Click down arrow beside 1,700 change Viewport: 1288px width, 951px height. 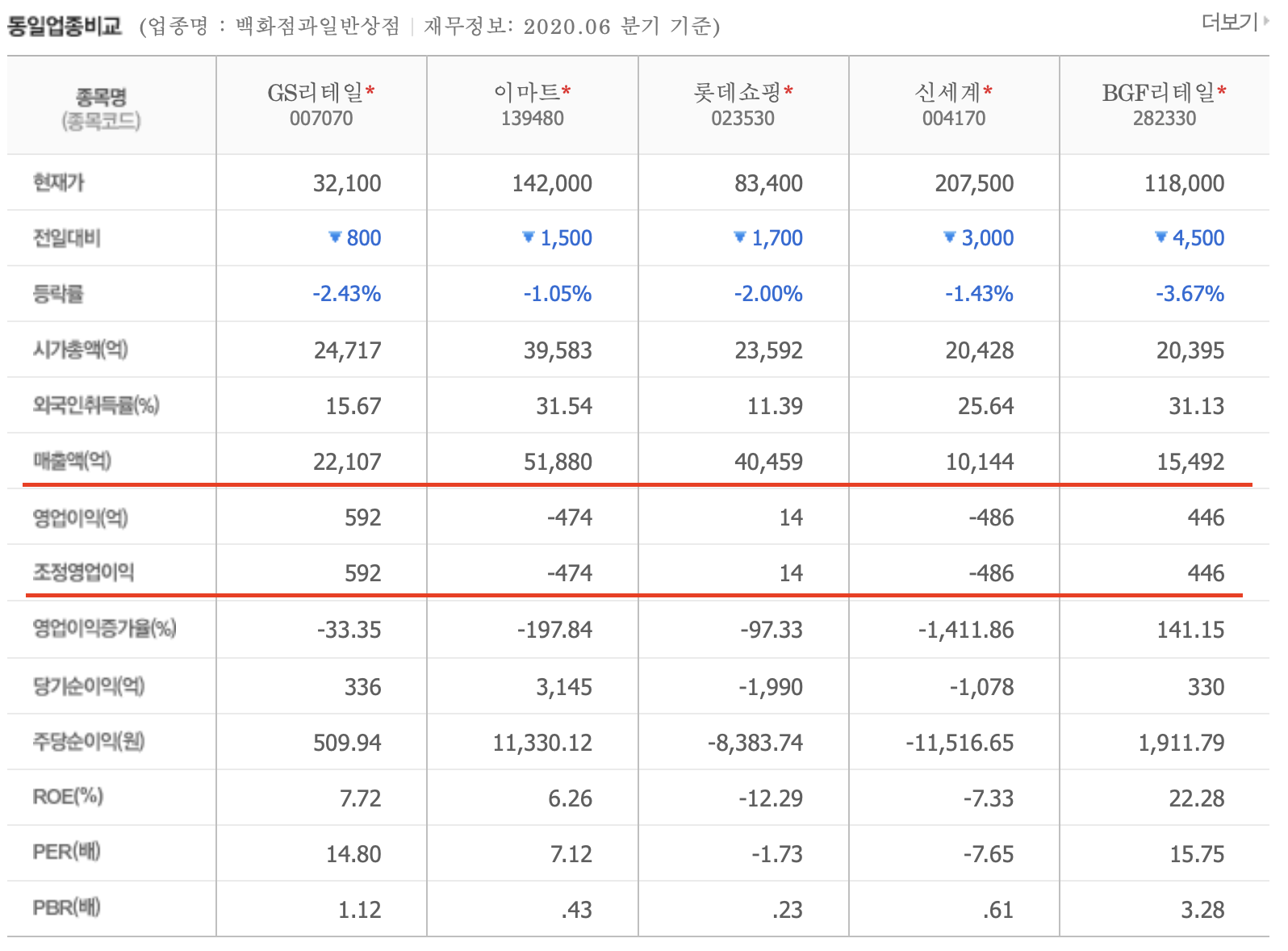click(739, 237)
